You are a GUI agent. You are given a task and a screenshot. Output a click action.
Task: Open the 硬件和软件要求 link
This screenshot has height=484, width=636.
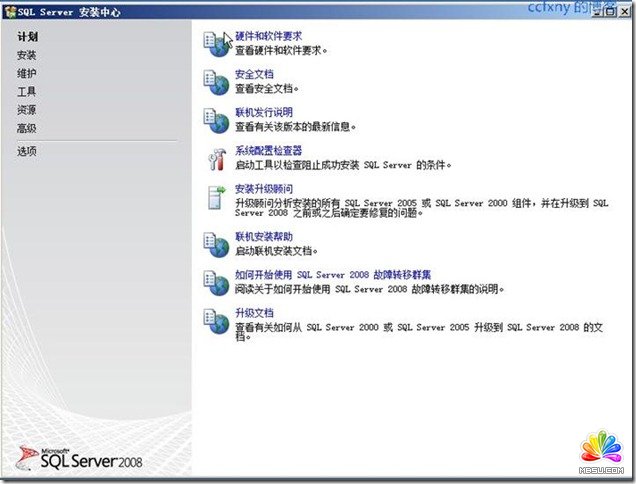point(268,36)
